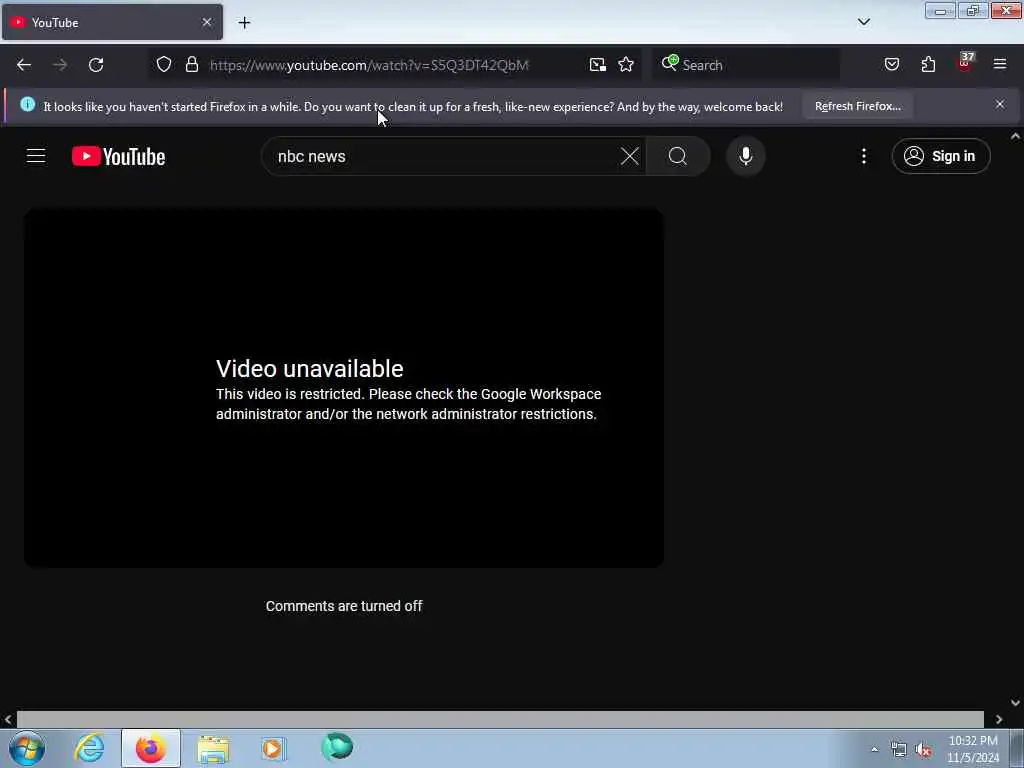1024x768 pixels.
Task: Open the green round app on taskbar
Action: (337, 747)
